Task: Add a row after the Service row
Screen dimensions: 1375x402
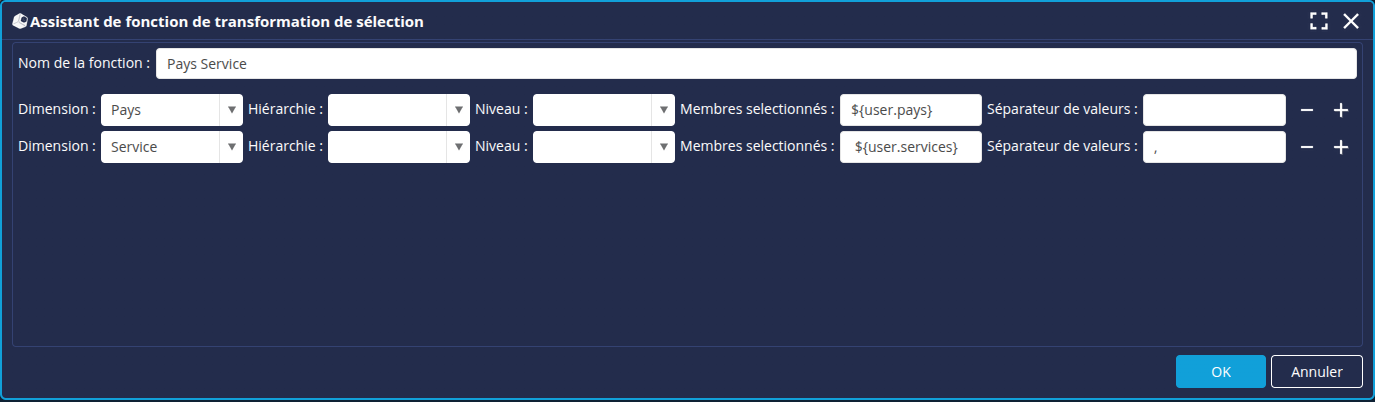Action: pyautogui.click(x=1341, y=147)
